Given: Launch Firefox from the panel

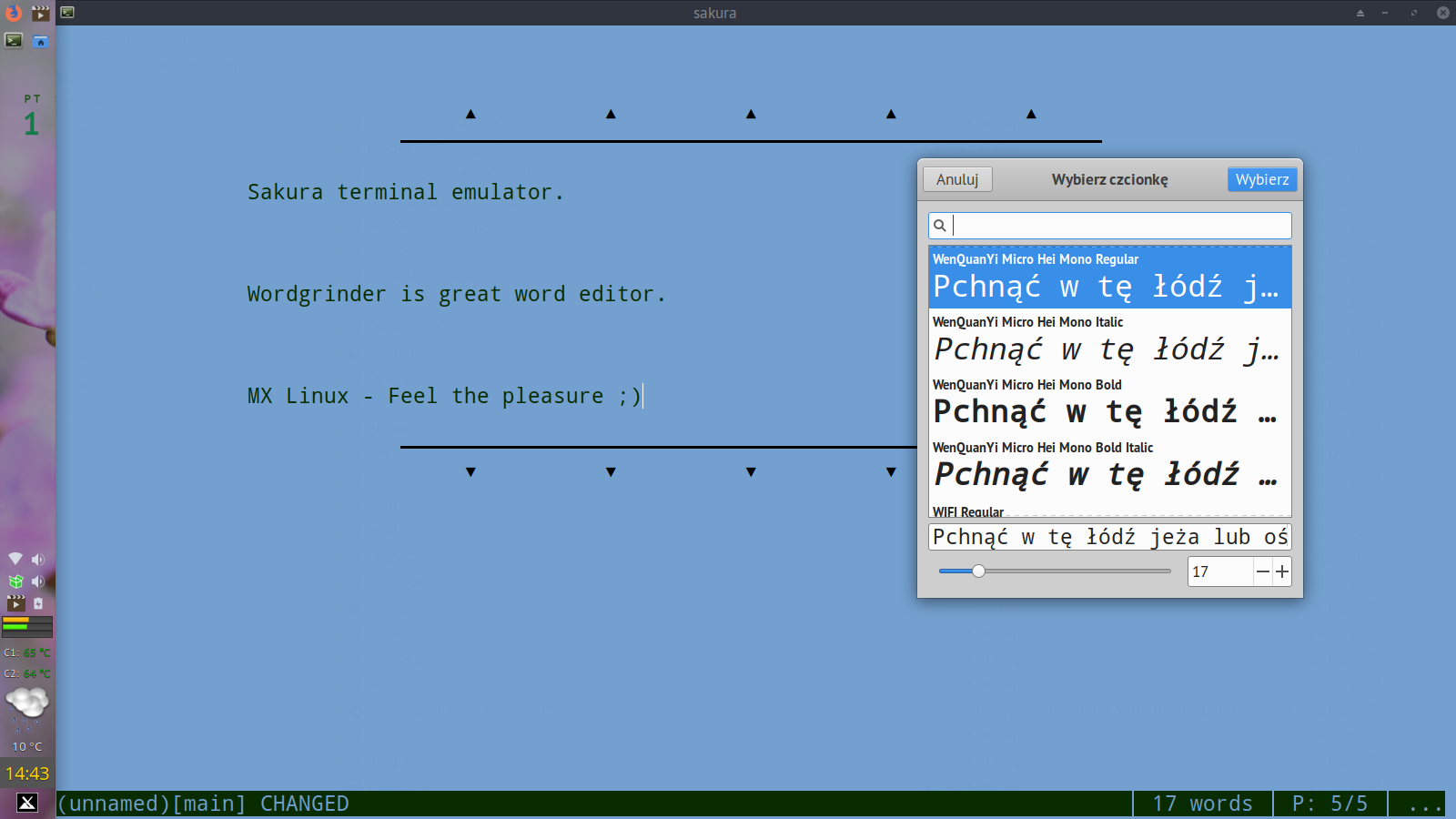Looking at the screenshot, I should pos(14,13).
